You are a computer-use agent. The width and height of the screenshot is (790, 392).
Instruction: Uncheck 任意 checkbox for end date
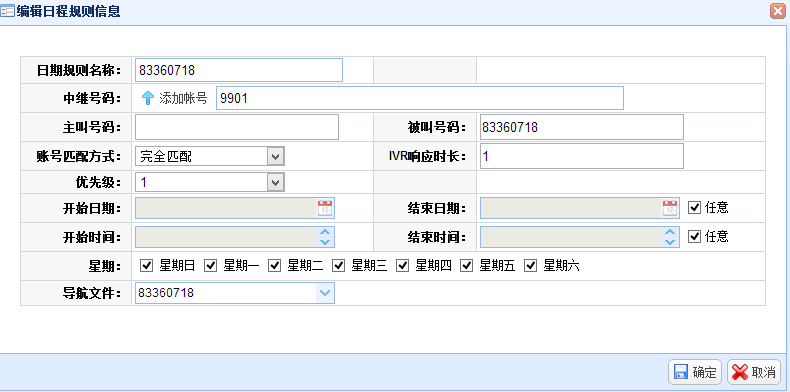694,208
